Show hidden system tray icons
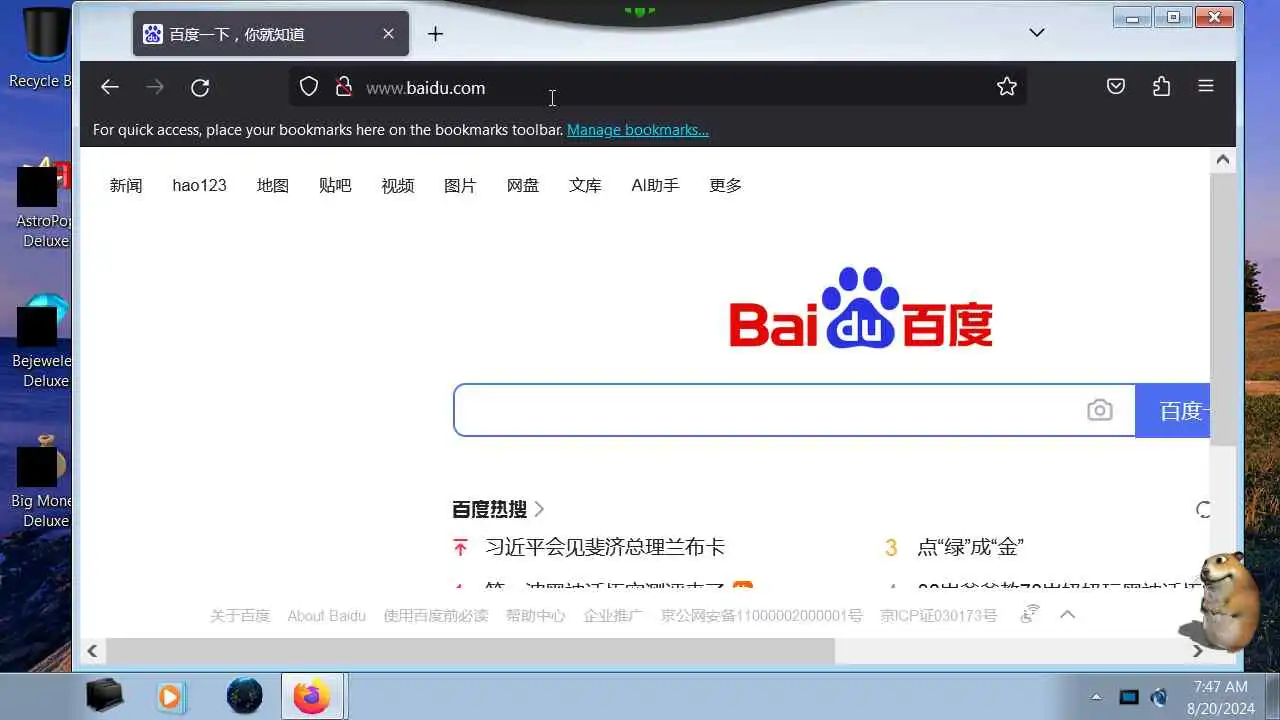The height and width of the screenshot is (720, 1280). (x=1096, y=697)
